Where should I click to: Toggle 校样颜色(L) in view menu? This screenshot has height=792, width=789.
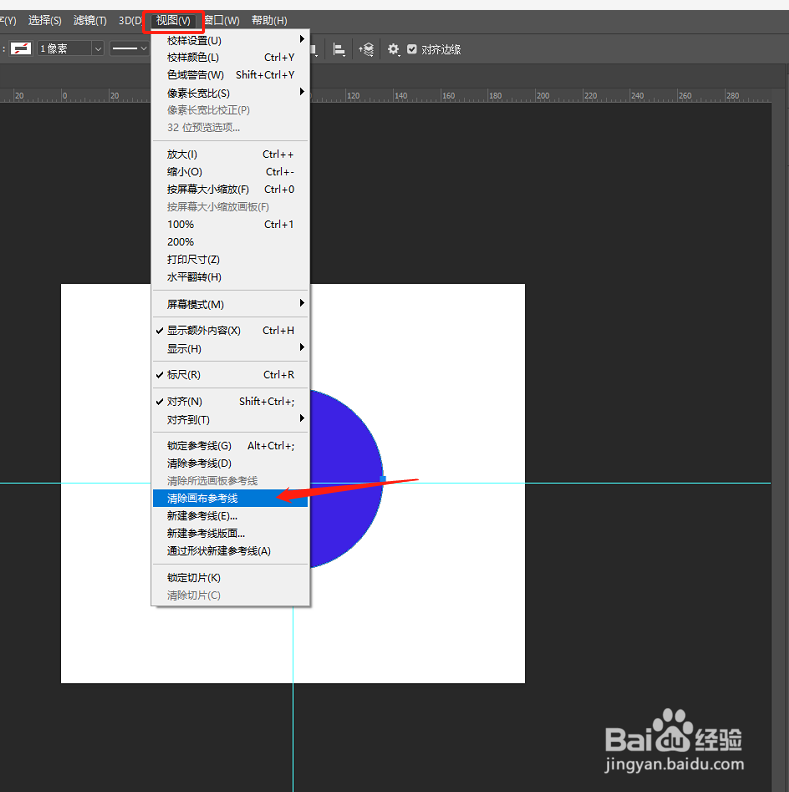(230, 58)
